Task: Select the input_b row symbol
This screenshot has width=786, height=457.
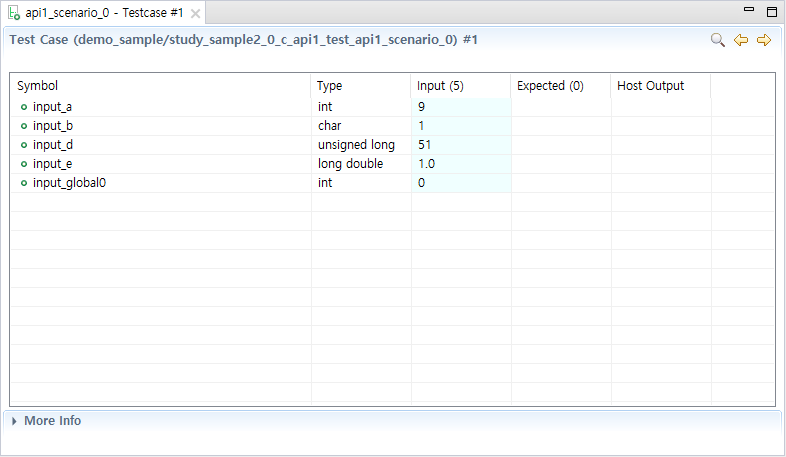Action: (53, 126)
